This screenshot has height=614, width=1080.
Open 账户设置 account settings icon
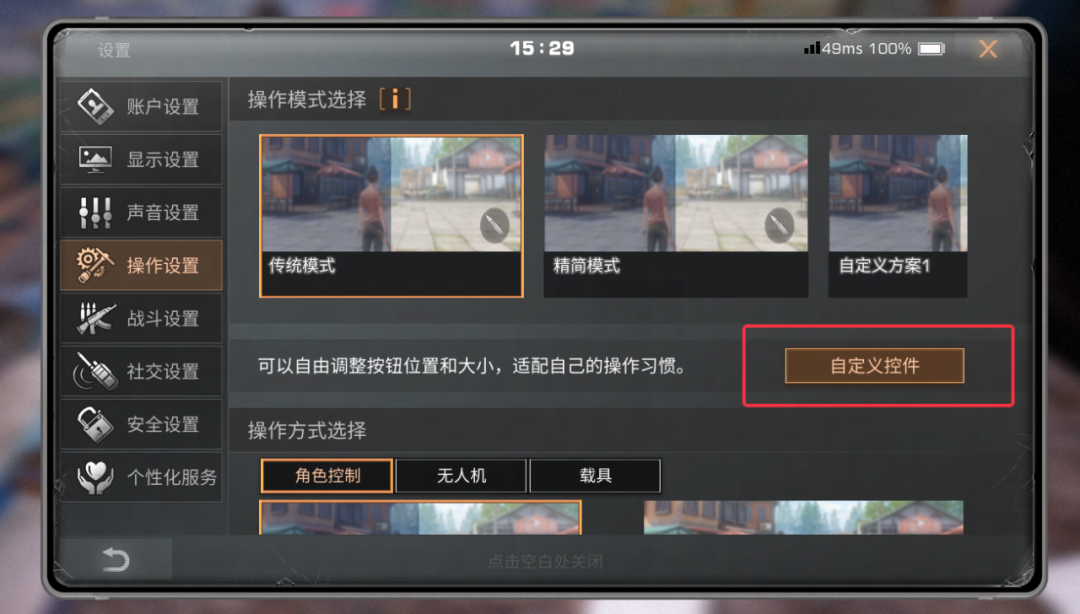95,106
